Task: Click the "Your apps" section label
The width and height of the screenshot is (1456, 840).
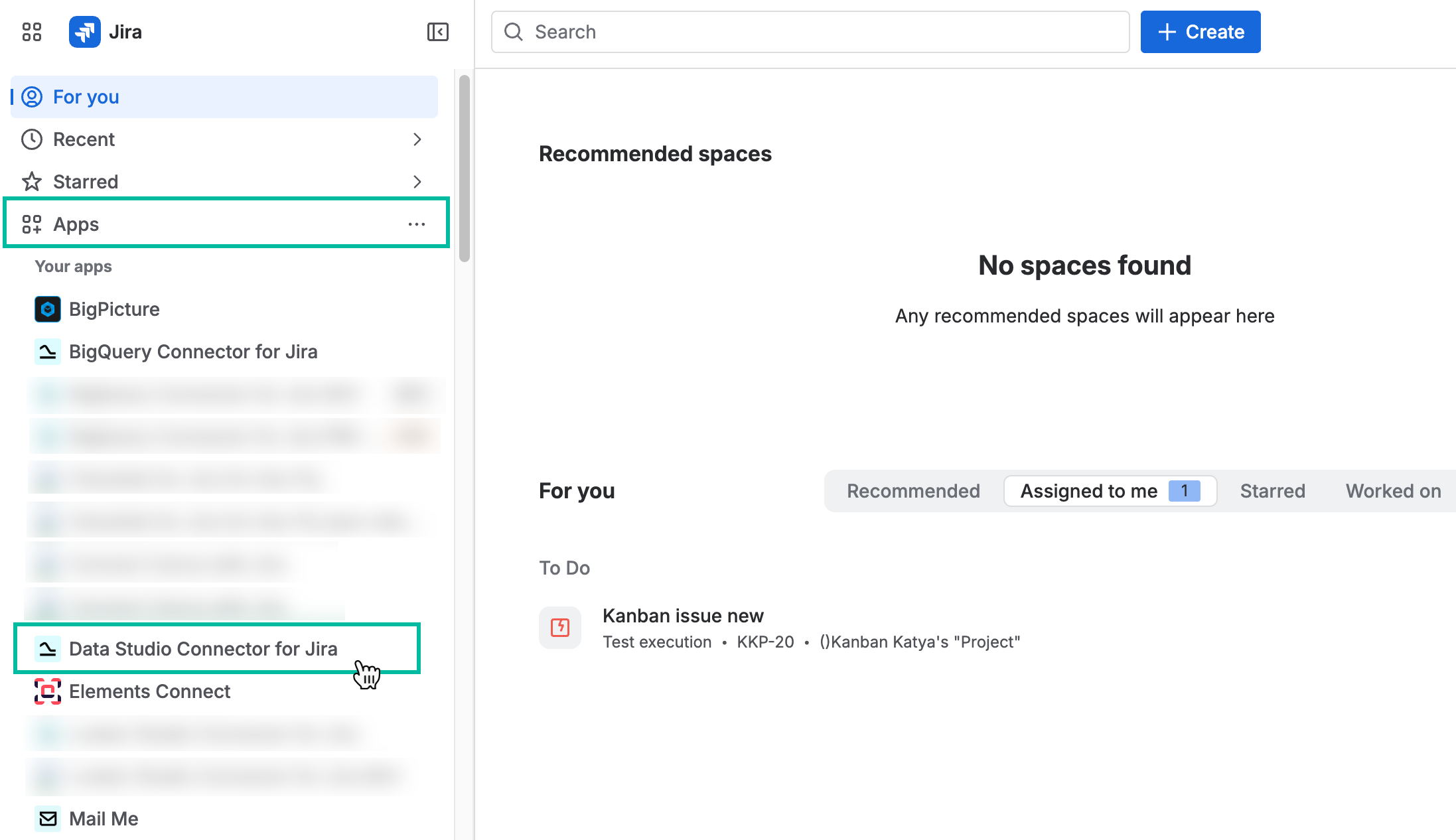Action: click(73, 267)
